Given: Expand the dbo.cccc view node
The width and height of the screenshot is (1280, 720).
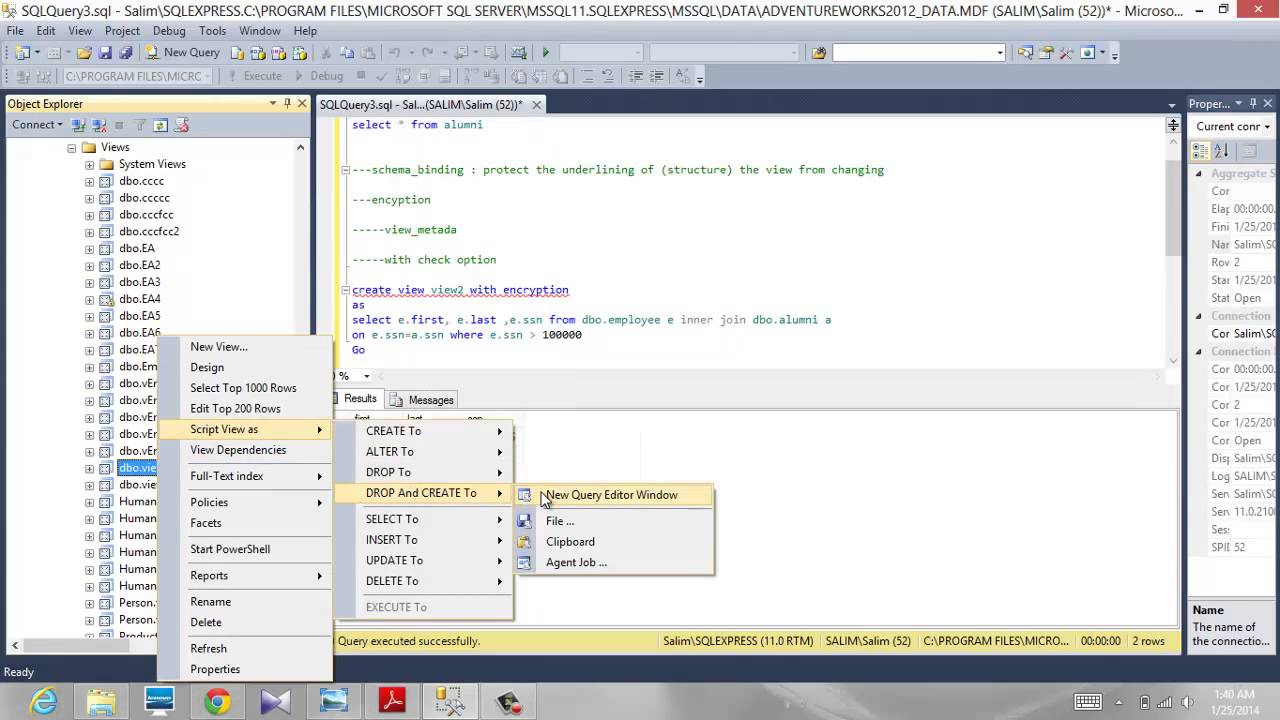Looking at the screenshot, I should tap(89, 182).
